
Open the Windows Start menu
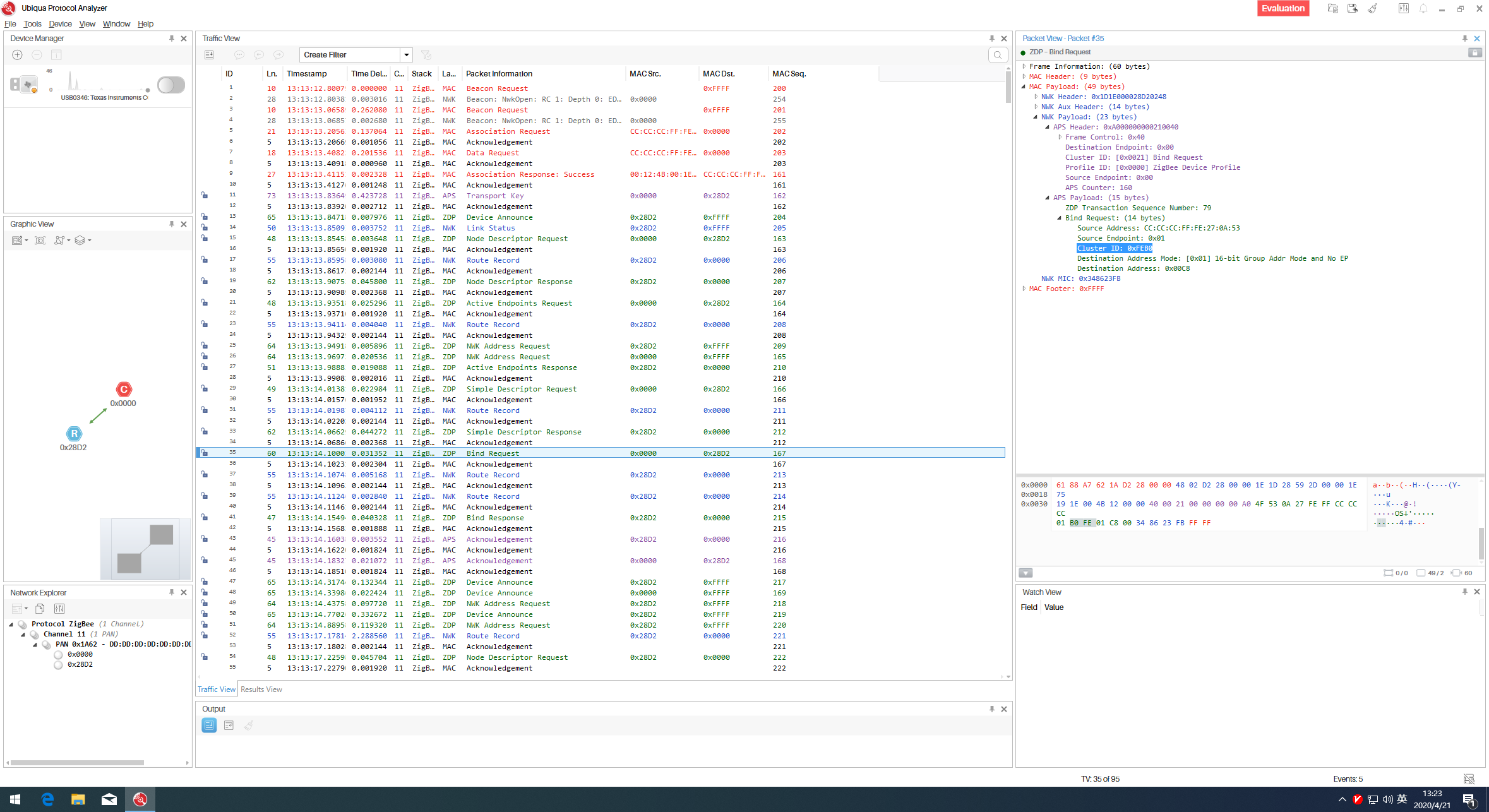click(x=15, y=799)
